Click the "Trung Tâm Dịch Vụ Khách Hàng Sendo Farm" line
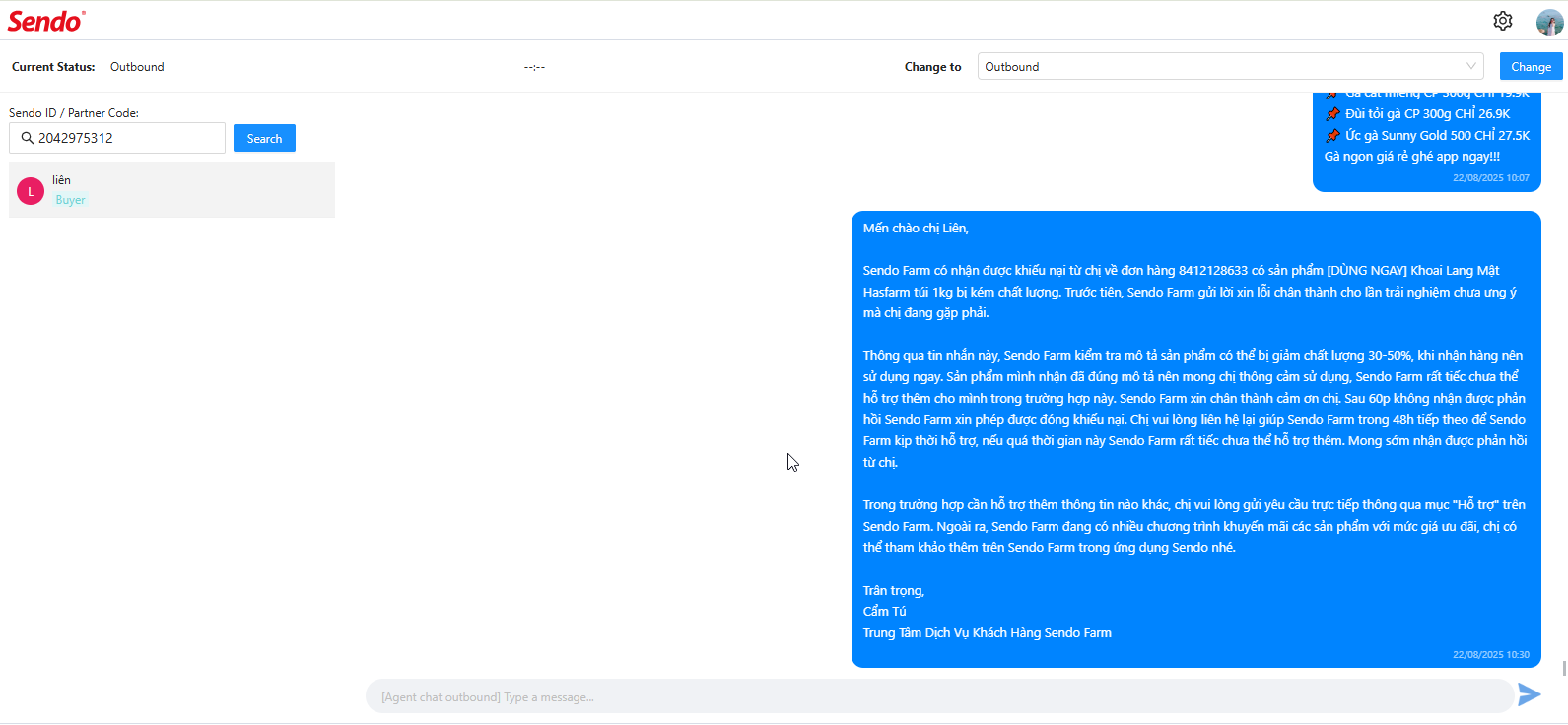This screenshot has height=725, width=1568. tap(988, 632)
